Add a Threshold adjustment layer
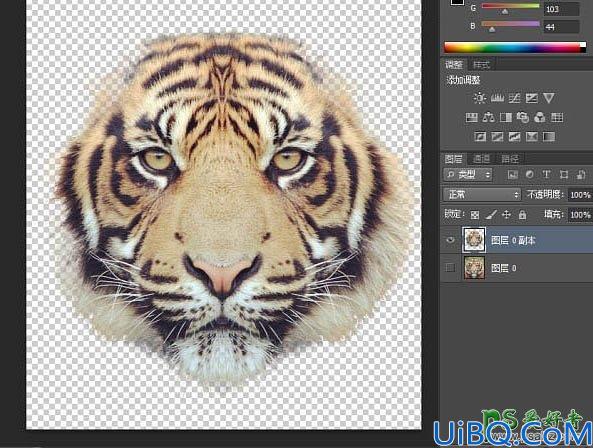This screenshot has width=593, height=448. (514, 136)
